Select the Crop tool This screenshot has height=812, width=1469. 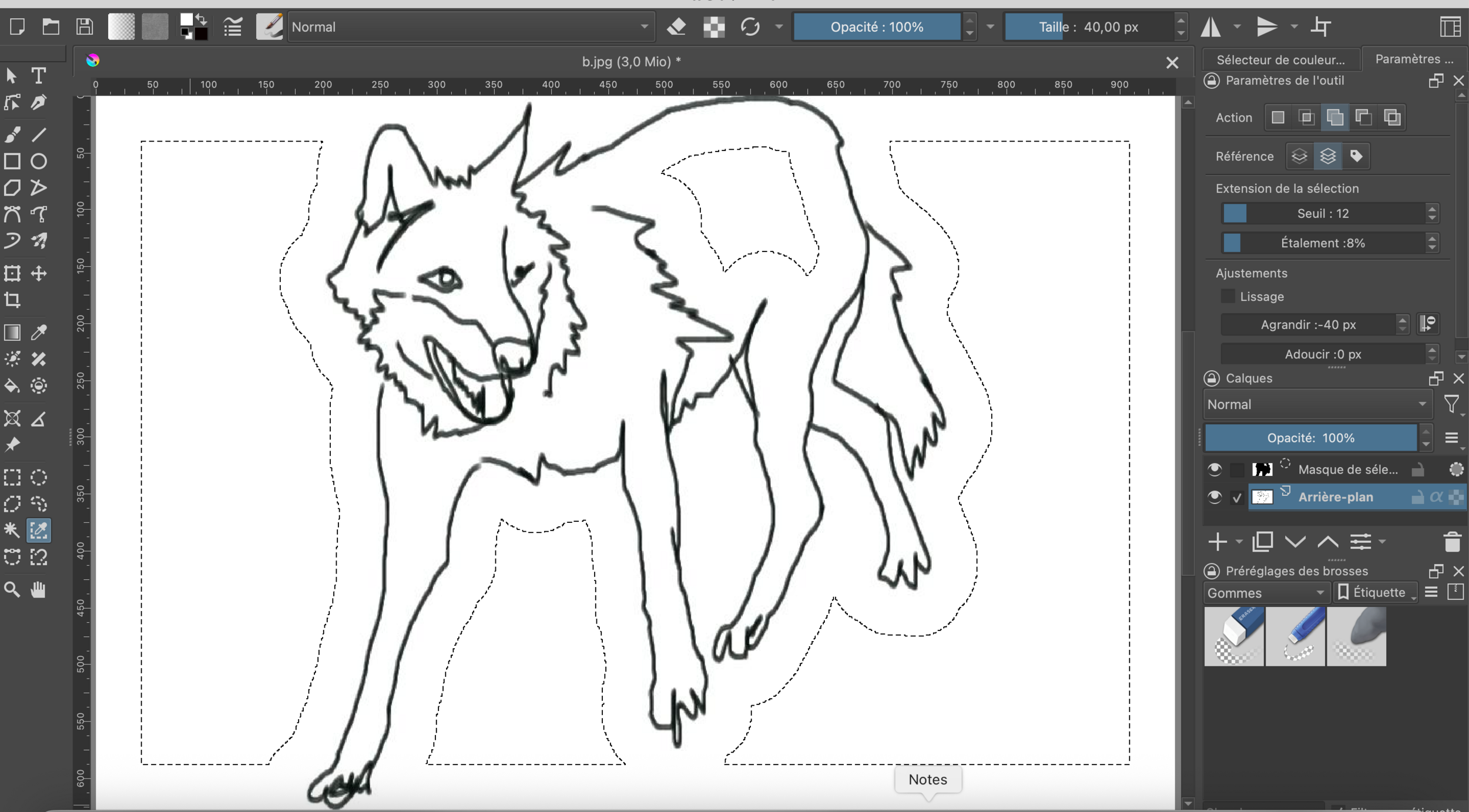click(12, 300)
